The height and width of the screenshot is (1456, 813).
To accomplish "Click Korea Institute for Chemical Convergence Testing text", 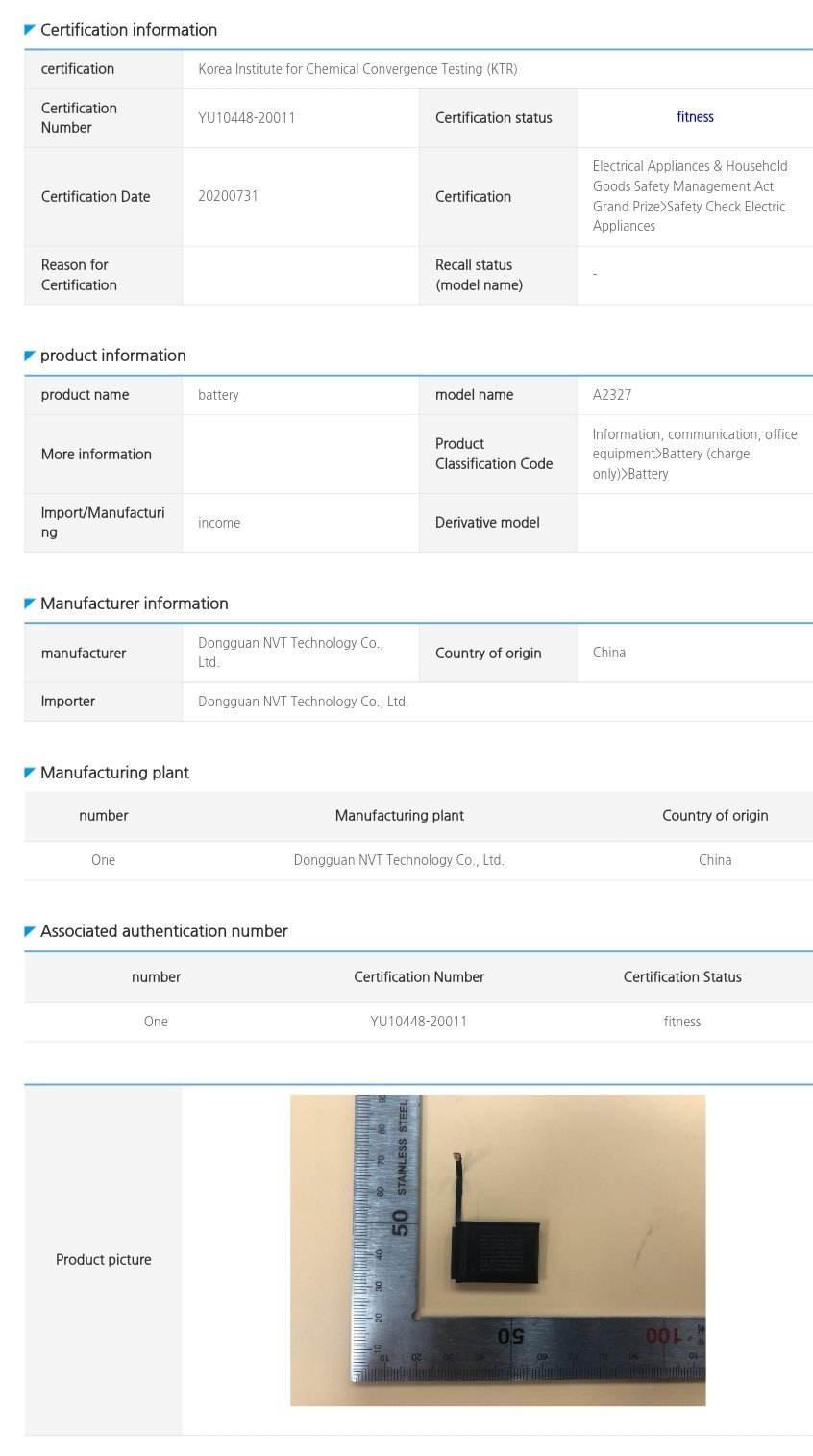I will [357, 69].
